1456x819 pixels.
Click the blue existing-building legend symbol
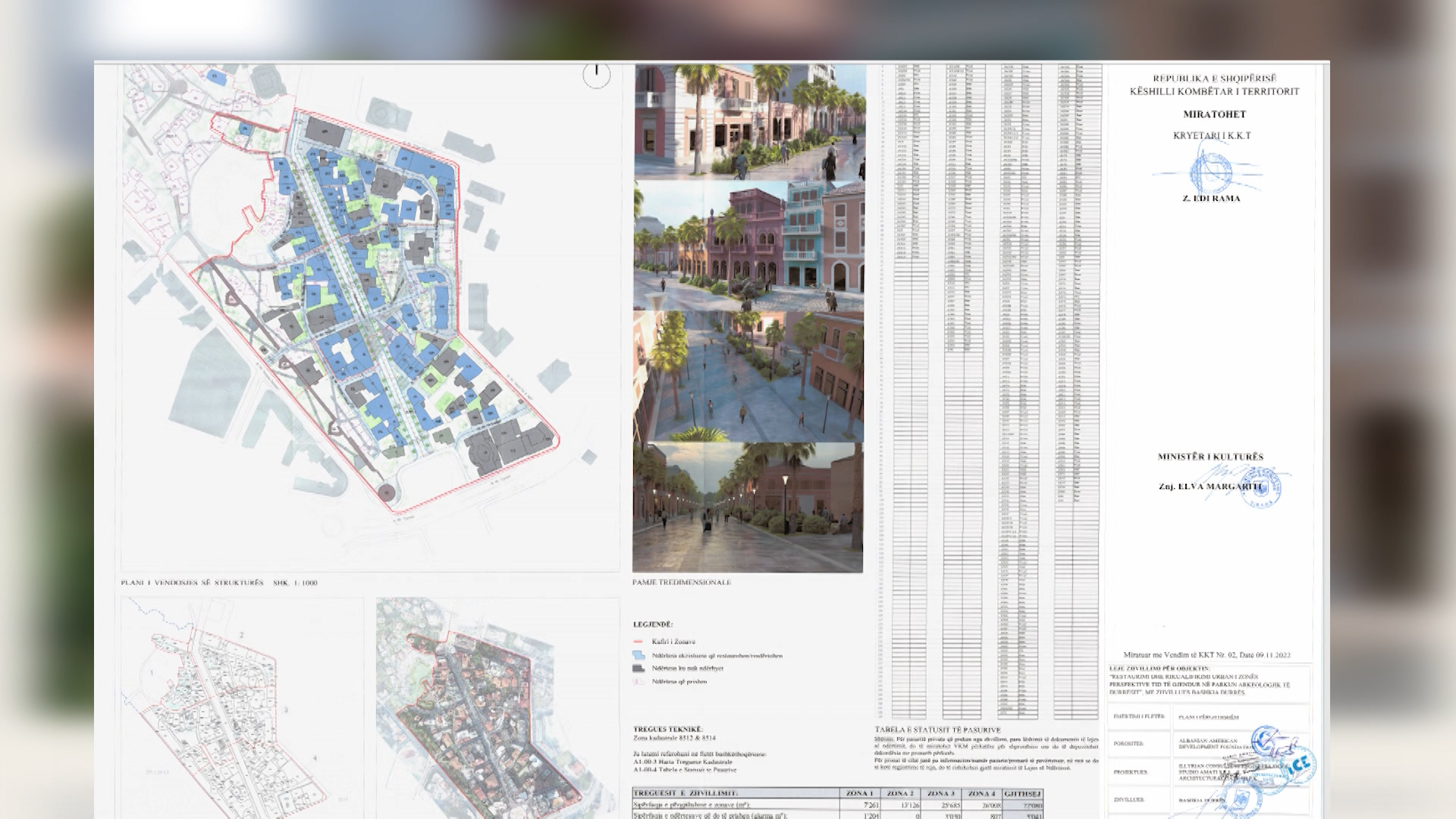pyautogui.click(x=639, y=655)
